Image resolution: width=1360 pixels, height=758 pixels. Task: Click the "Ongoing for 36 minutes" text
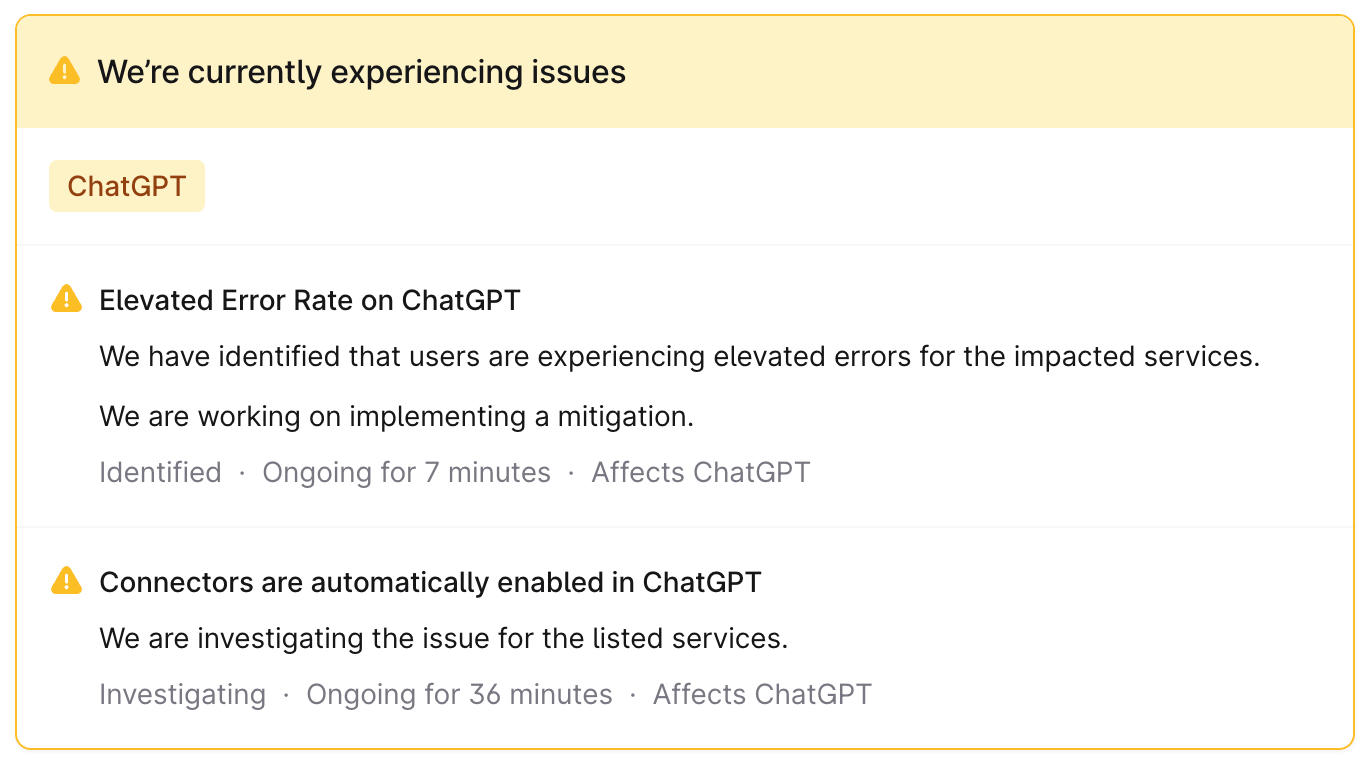[459, 694]
